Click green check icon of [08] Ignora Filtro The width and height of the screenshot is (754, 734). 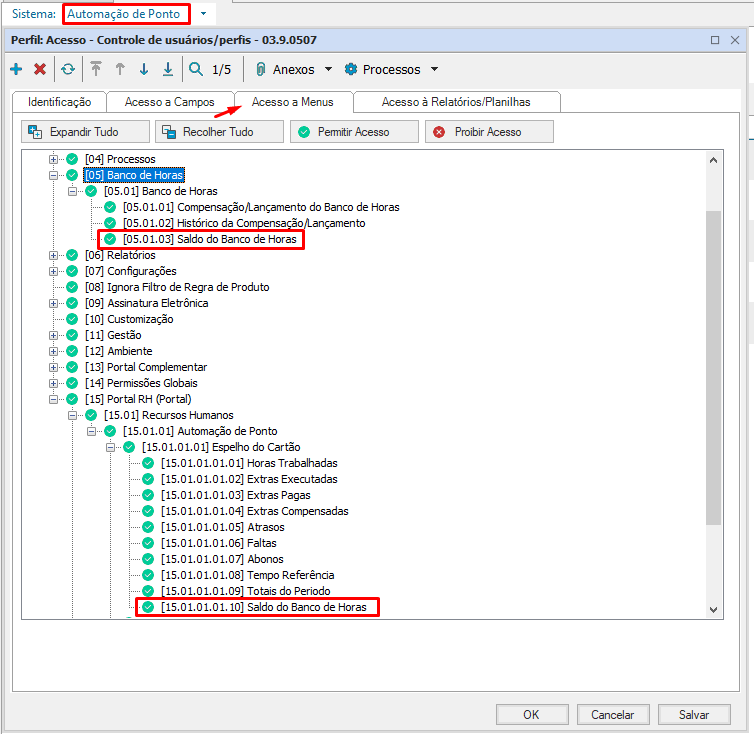click(72, 287)
